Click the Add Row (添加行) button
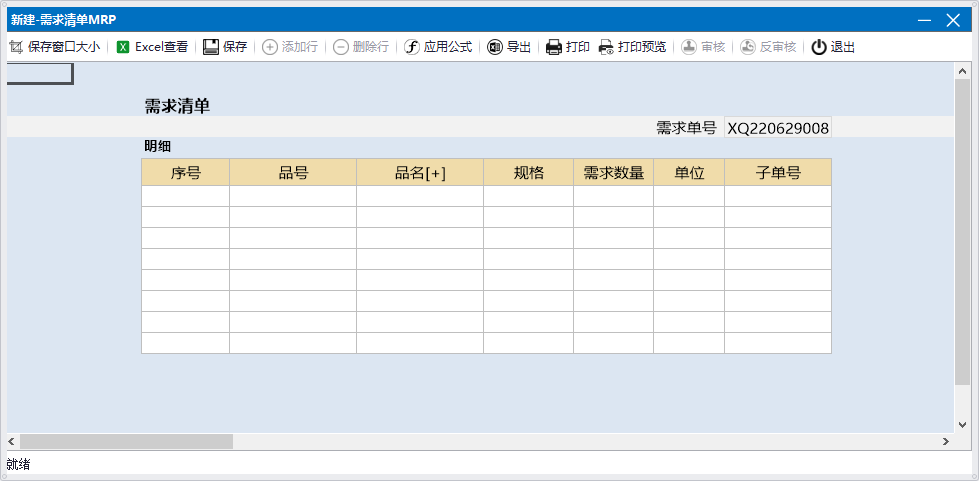The image size is (979, 481). point(290,47)
